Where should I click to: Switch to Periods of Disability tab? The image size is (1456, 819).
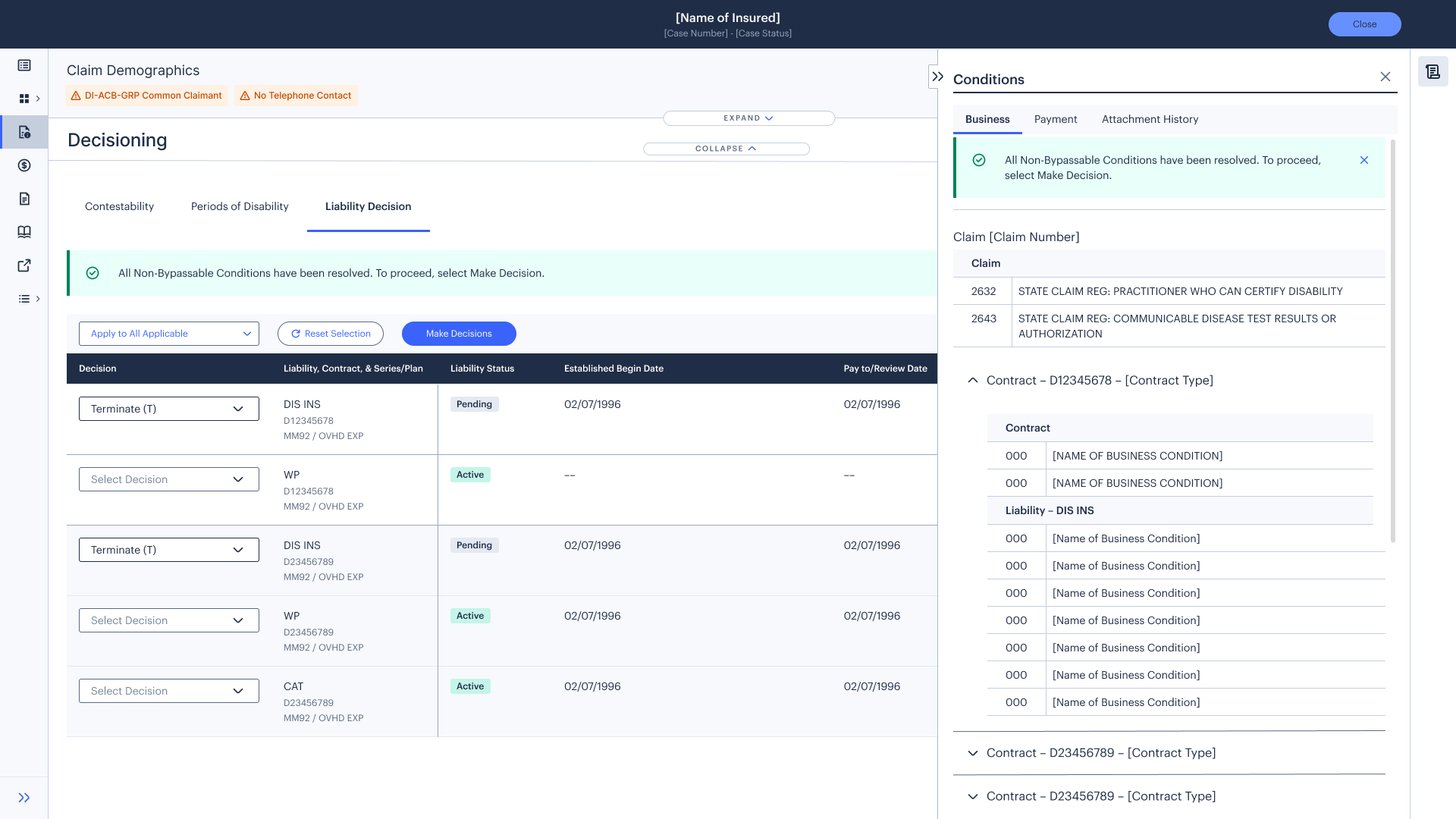tap(240, 206)
